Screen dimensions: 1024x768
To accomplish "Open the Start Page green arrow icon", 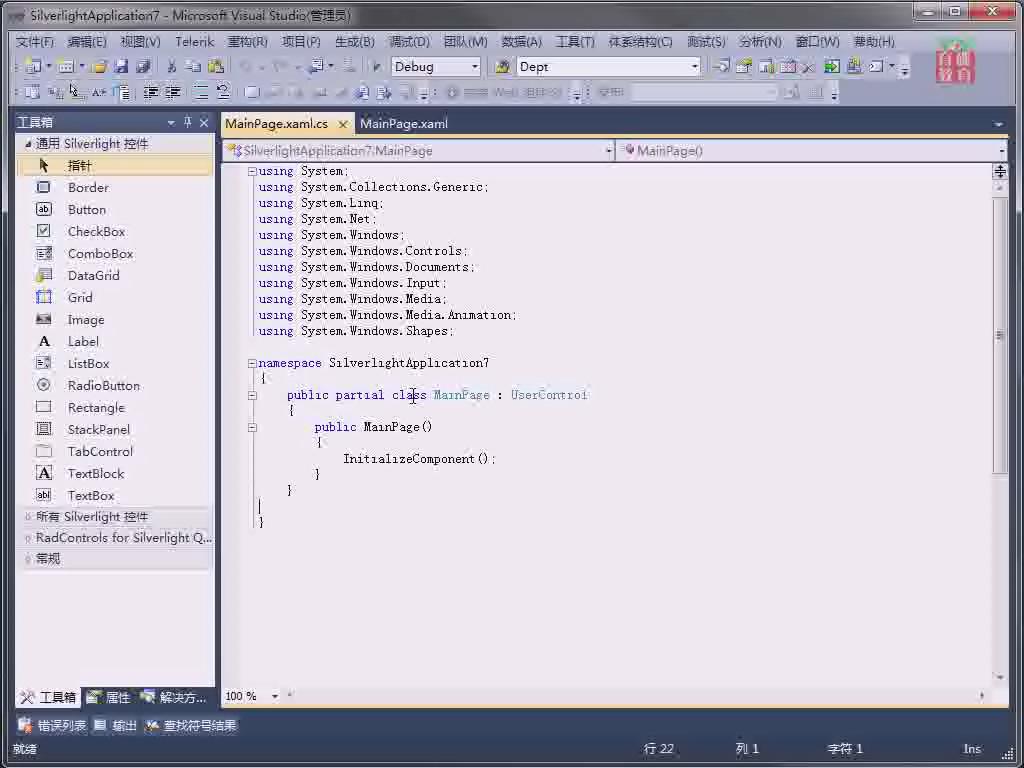I will pyautogui.click(x=831, y=67).
